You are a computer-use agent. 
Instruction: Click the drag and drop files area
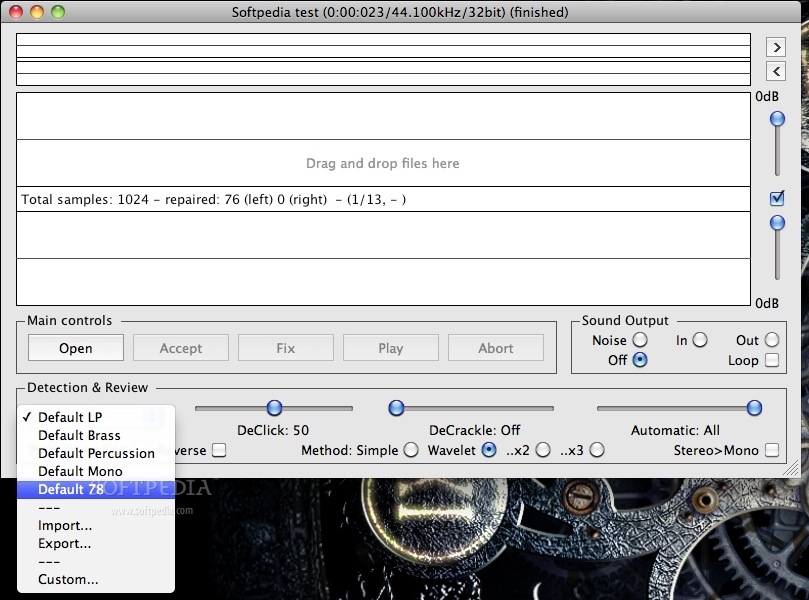click(382, 163)
